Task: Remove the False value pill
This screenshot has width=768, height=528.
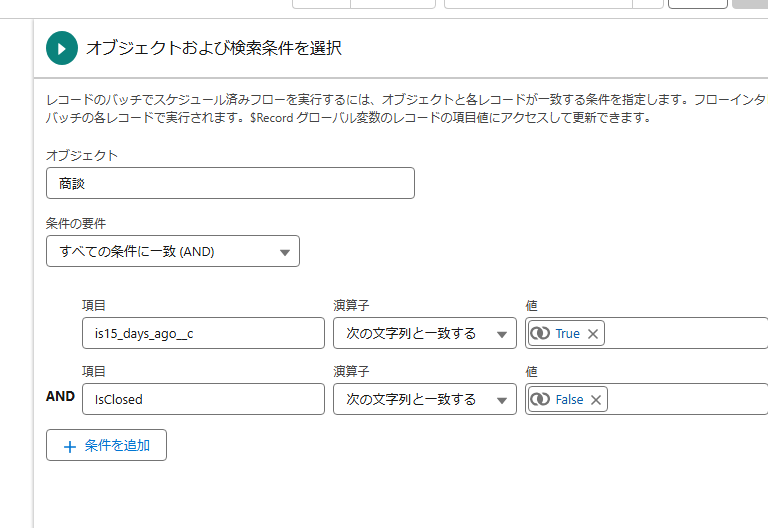Action: click(x=596, y=400)
